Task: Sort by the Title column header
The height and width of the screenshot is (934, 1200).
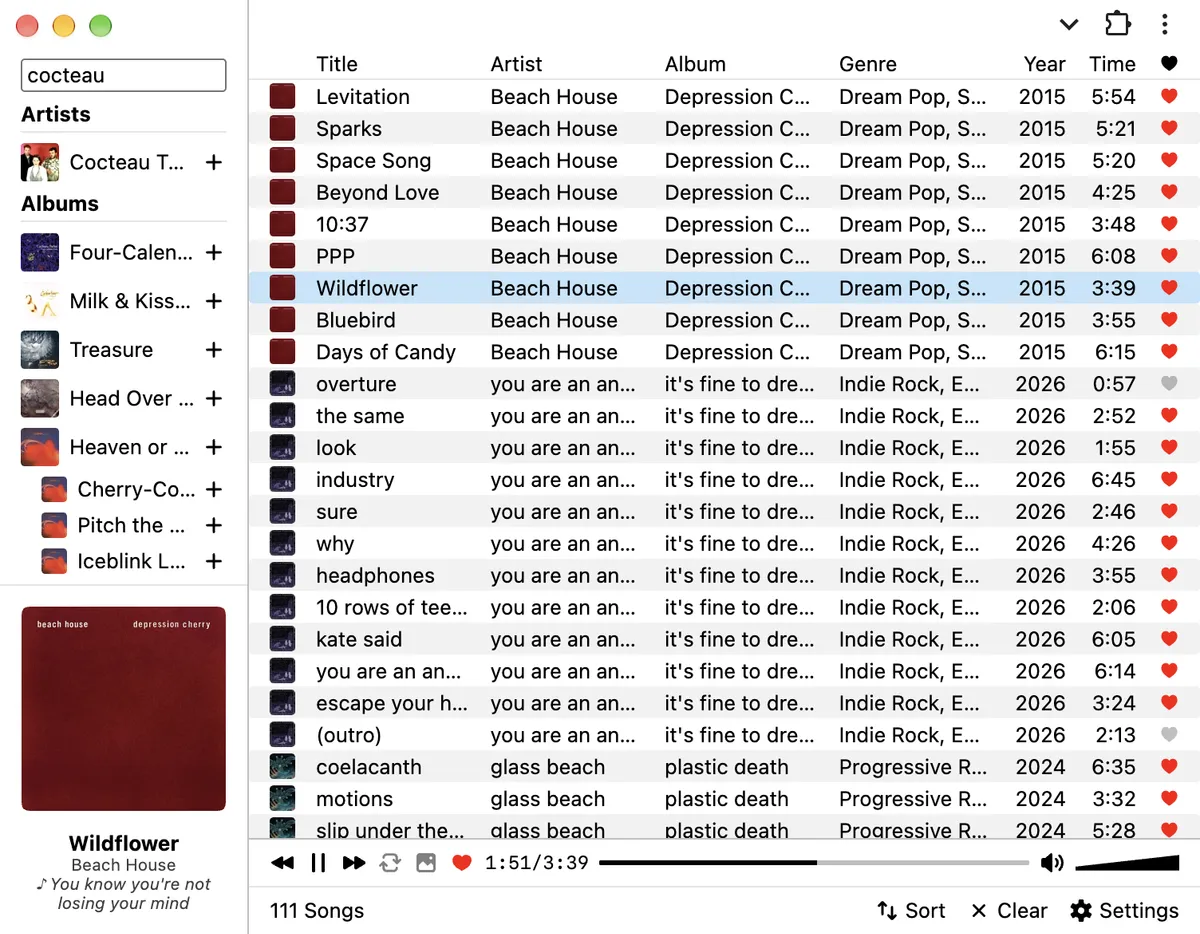Action: click(x=337, y=64)
